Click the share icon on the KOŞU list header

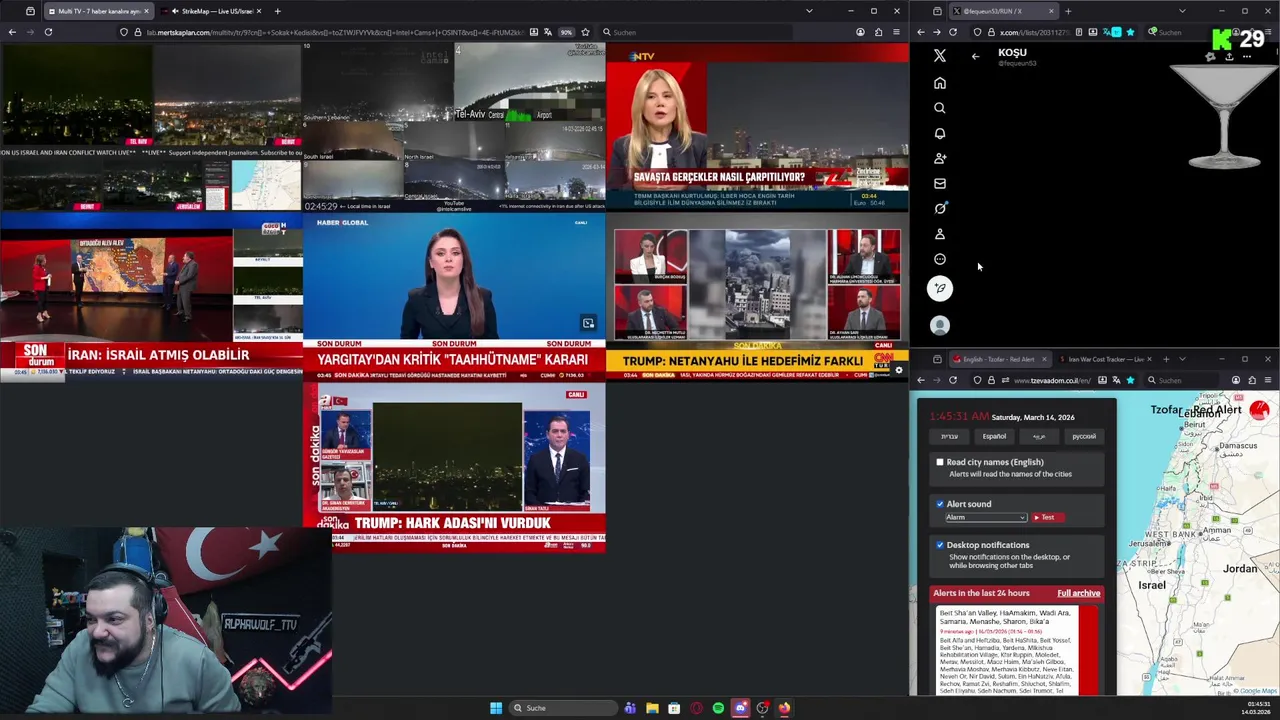click(1229, 57)
